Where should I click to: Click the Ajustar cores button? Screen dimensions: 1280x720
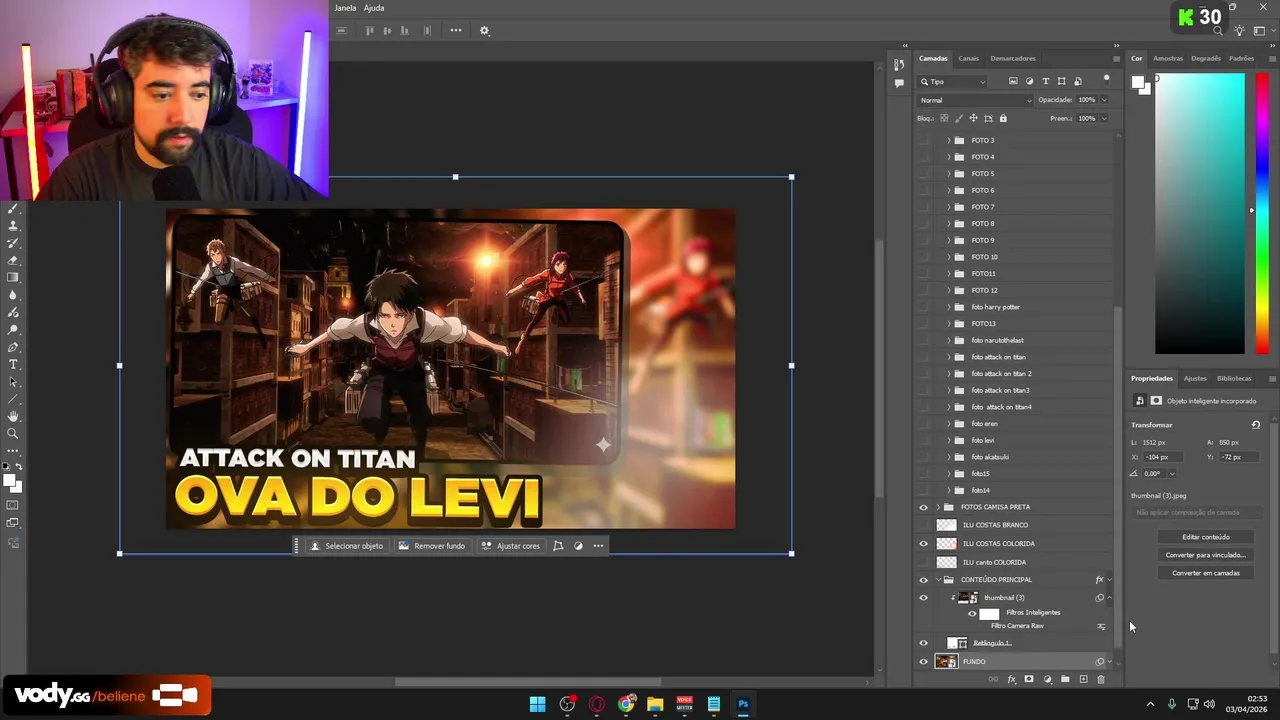[x=511, y=546]
